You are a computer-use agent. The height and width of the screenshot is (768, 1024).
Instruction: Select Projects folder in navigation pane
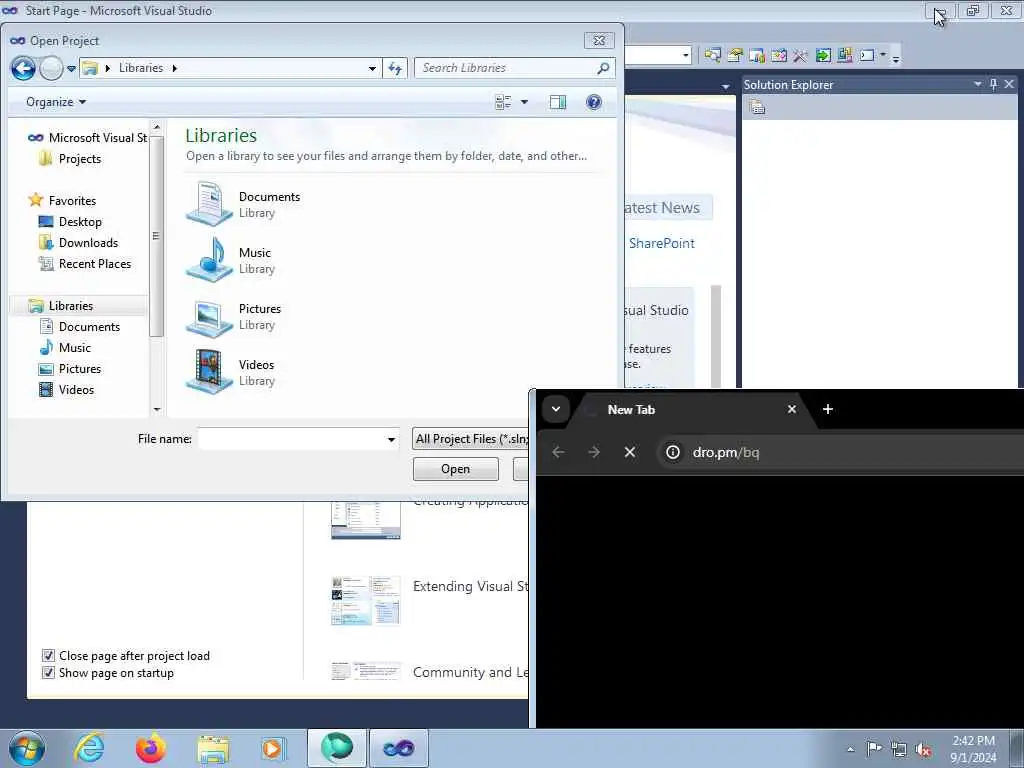click(71, 159)
